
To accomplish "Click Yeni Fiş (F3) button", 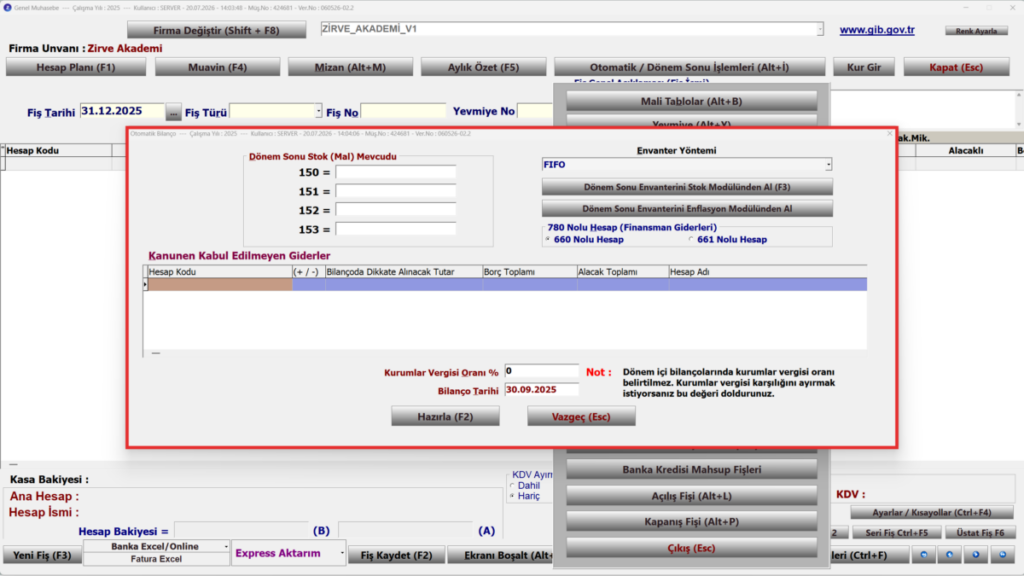I will point(42,555).
